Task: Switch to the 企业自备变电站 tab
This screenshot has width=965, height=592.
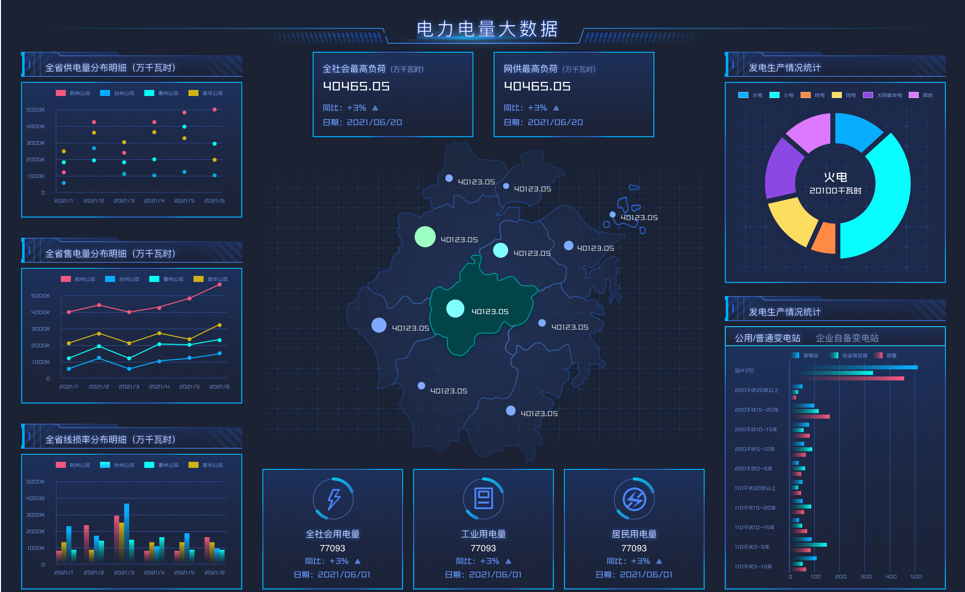Action: [x=847, y=338]
